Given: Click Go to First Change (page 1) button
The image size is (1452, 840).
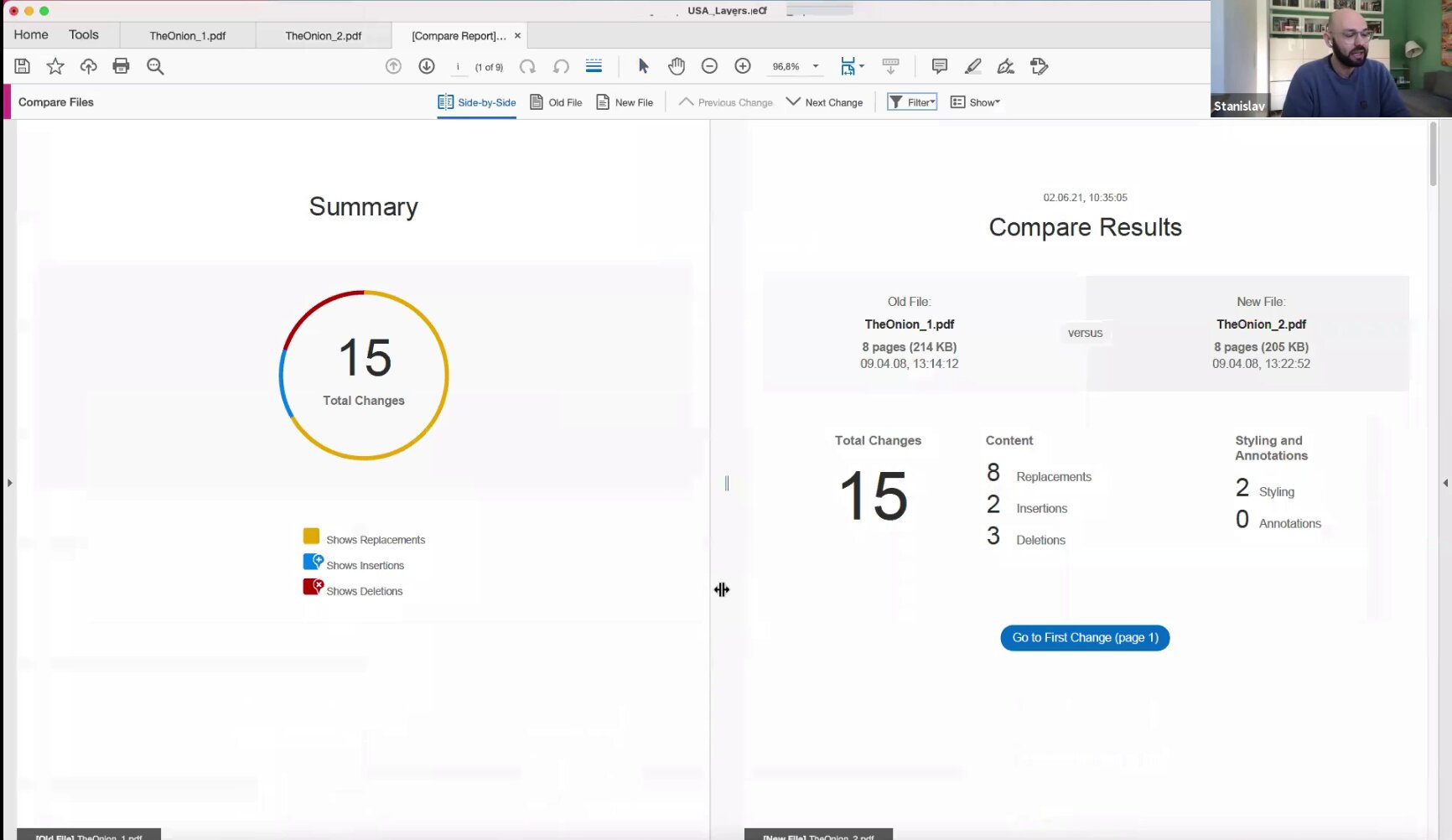Looking at the screenshot, I should tap(1085, 638).
